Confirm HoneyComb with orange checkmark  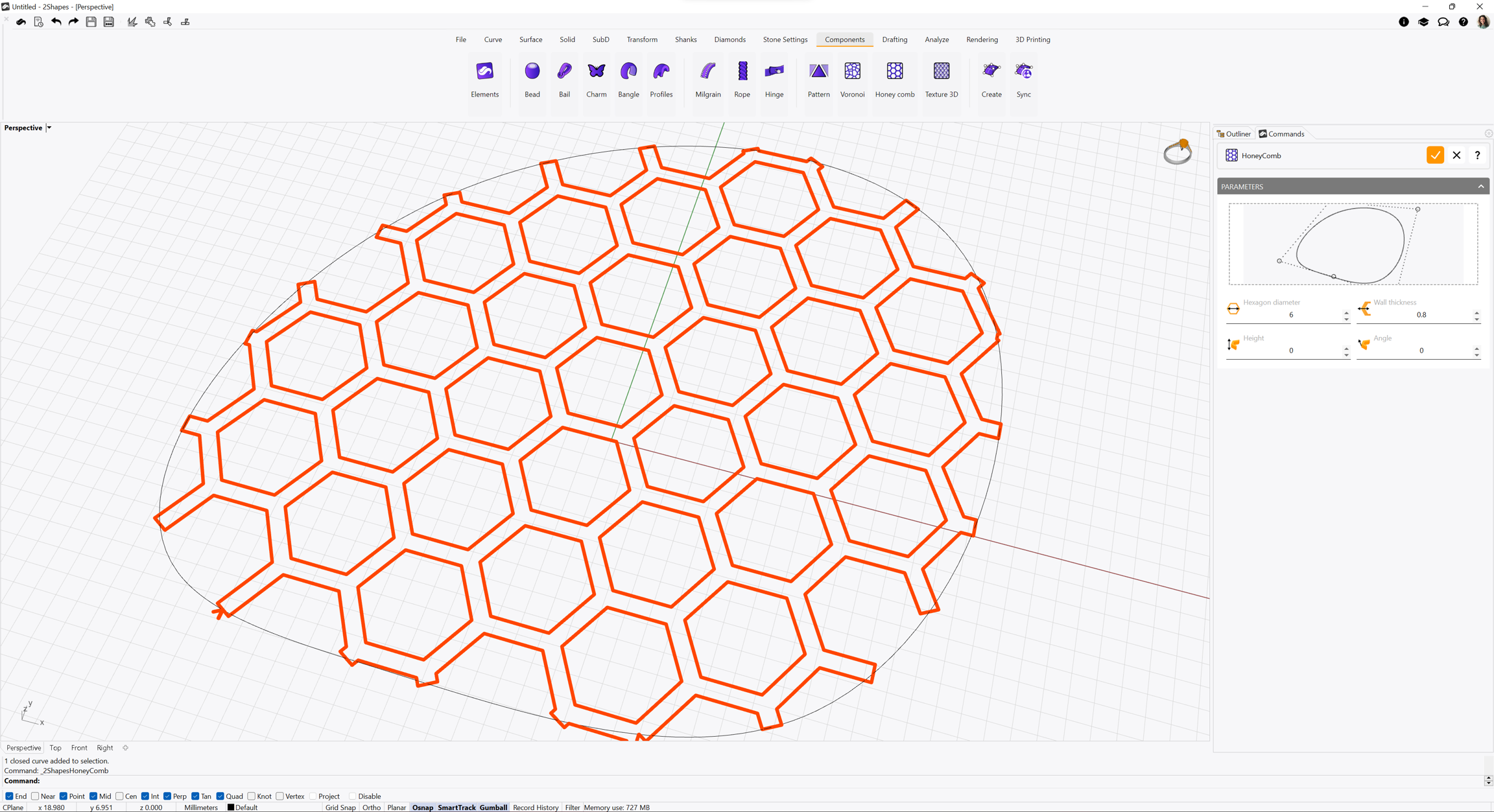point(1435,156)
